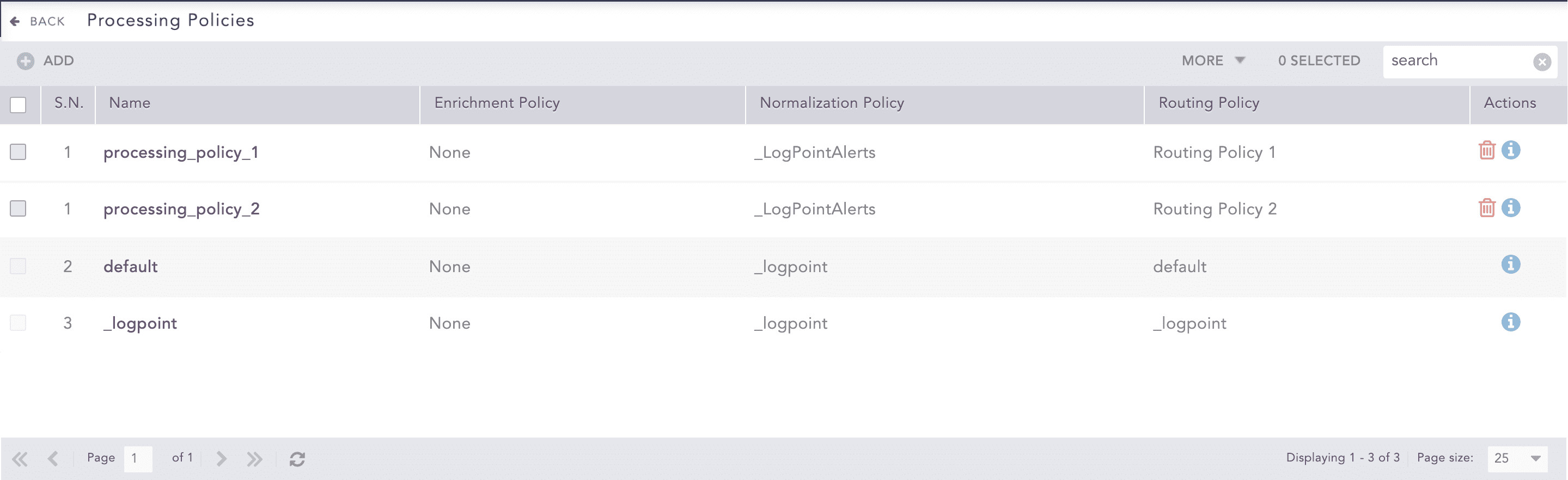Viewport: 1568px width, 480px height.
Task: Refresh the policy list
Action: pos(298,459)
